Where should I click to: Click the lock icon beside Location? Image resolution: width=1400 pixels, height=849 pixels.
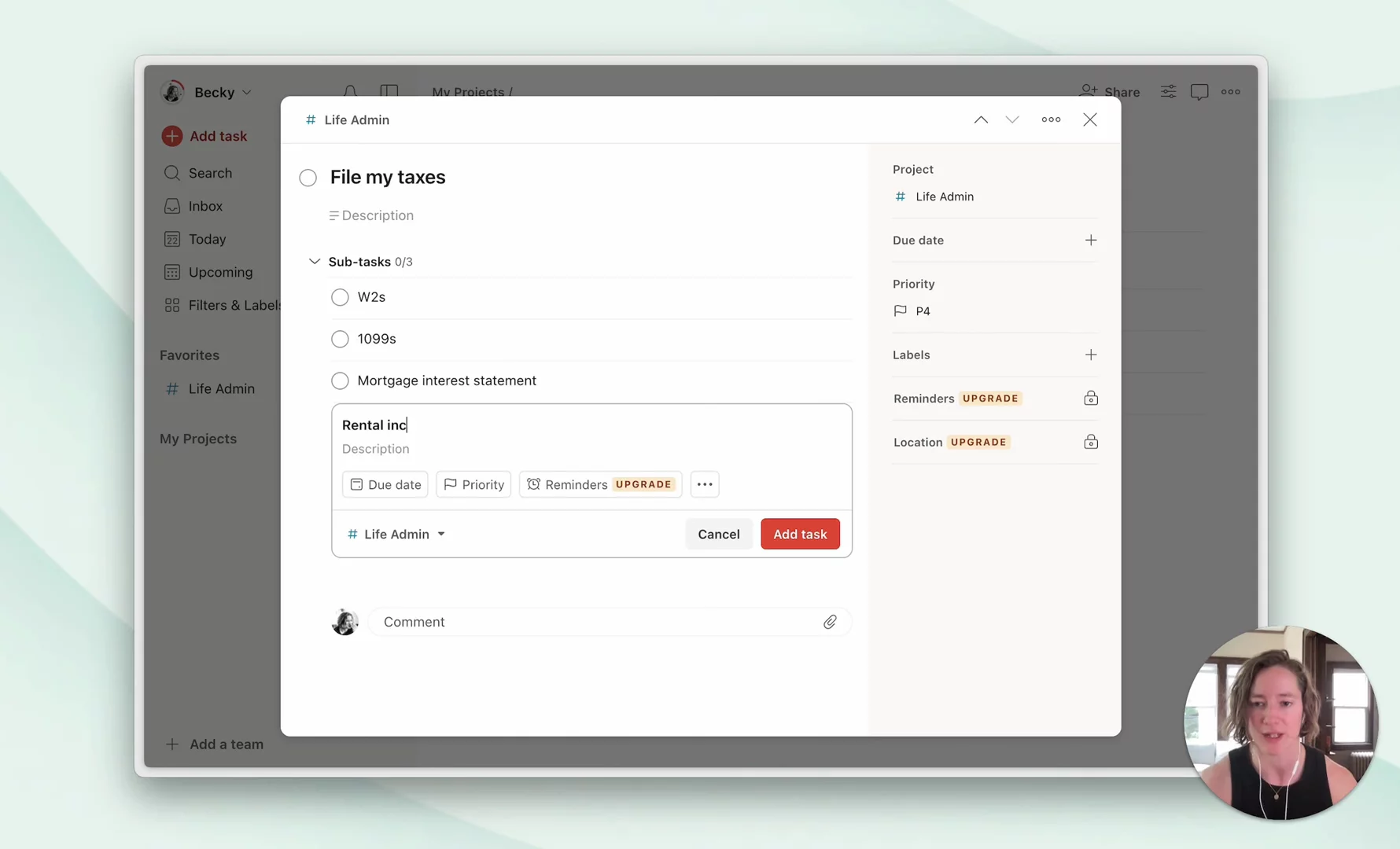[1090, 443]
